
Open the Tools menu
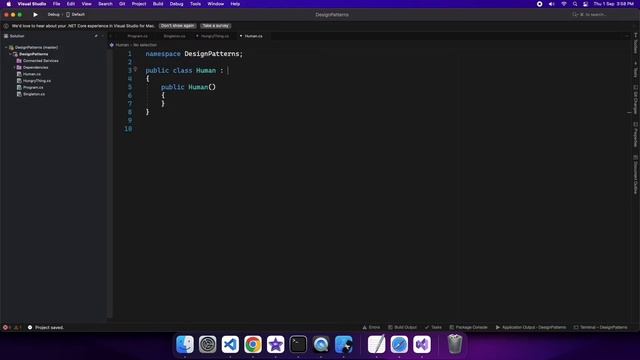click(x=196, y=4)
